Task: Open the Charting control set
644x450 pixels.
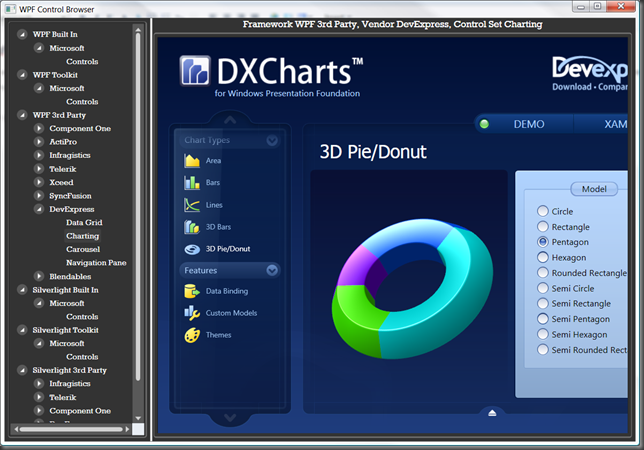Action: click(x=83, y=236)
